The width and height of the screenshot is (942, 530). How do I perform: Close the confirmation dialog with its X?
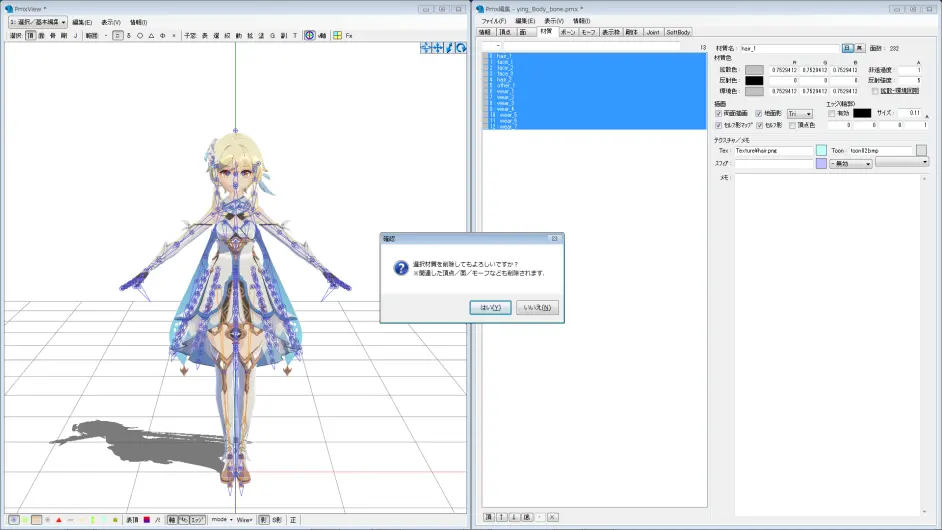coord(555,239)
